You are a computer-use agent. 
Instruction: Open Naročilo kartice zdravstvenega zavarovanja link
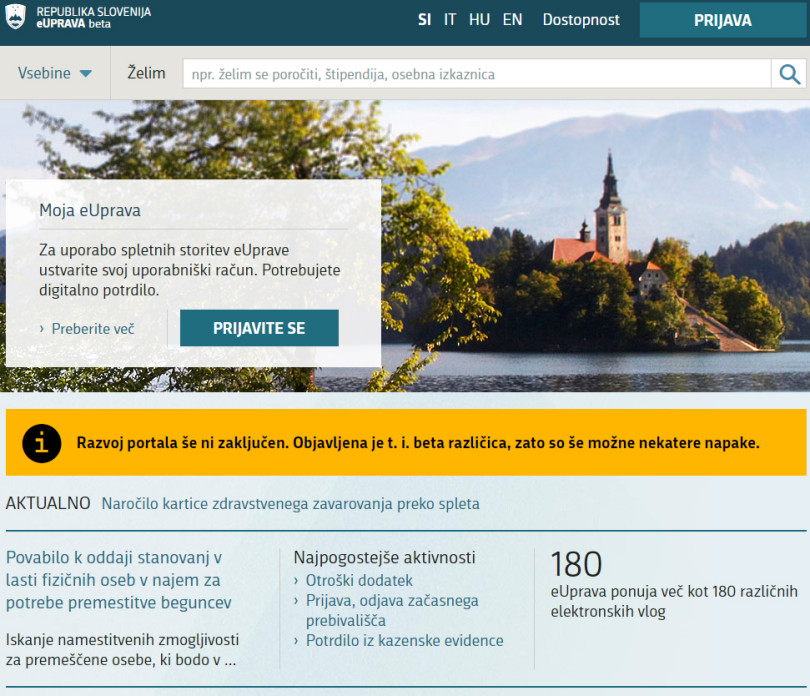[290, 503]
